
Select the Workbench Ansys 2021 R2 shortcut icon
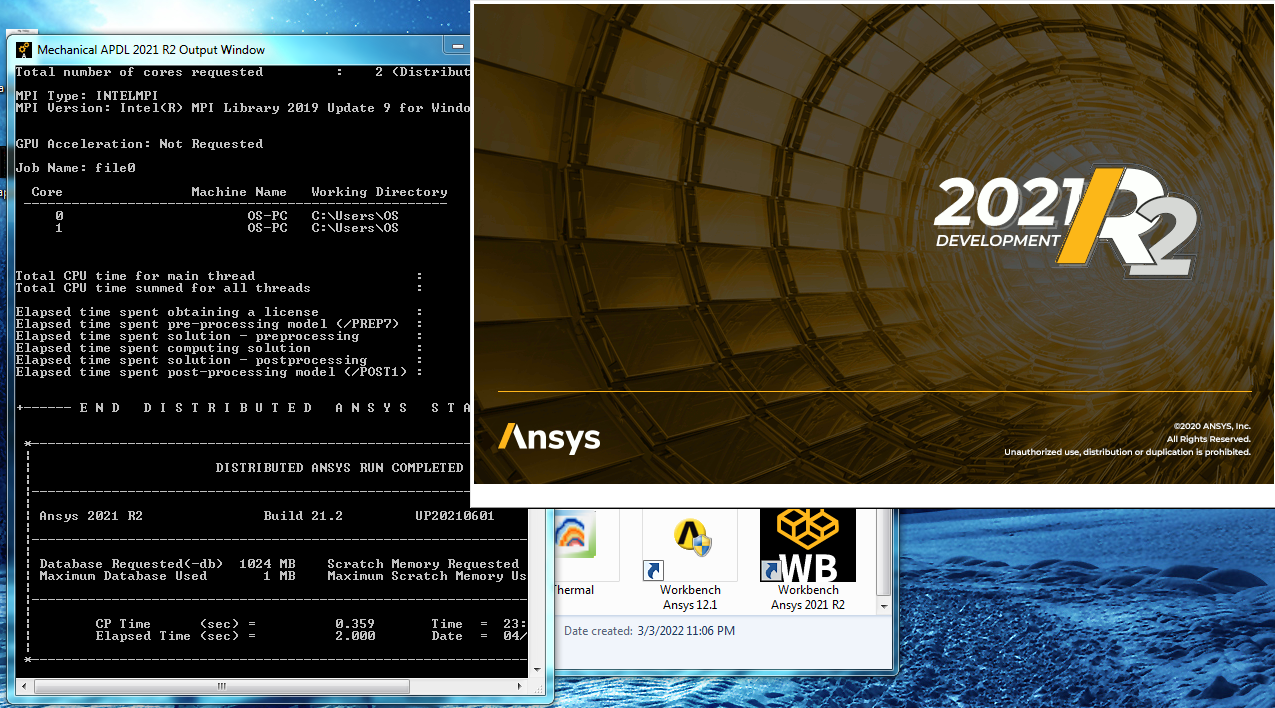point(808,545)
